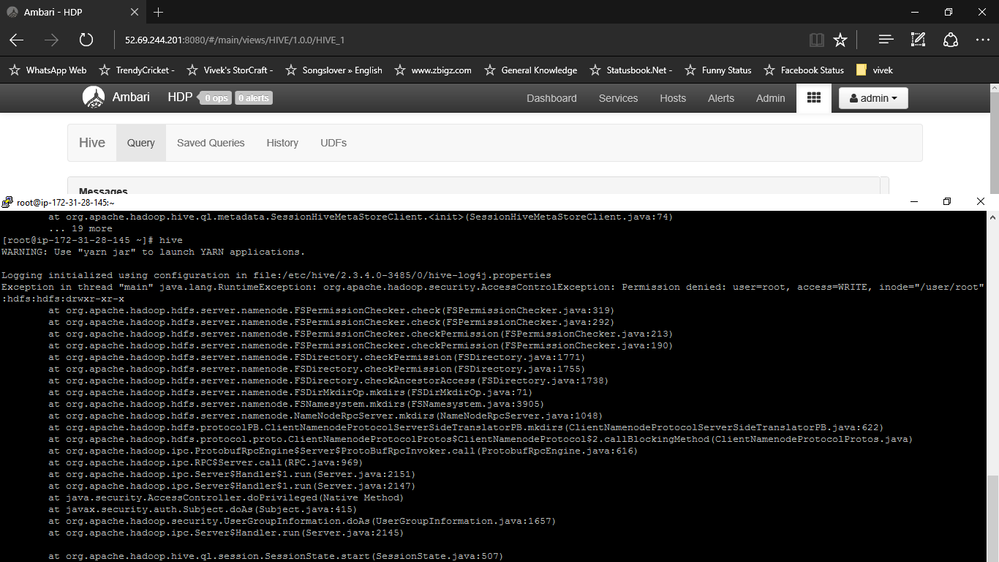This screenshot has width=999, height=562.
Task: Open Facebook Status bookmark
Action: click(804, 70)
